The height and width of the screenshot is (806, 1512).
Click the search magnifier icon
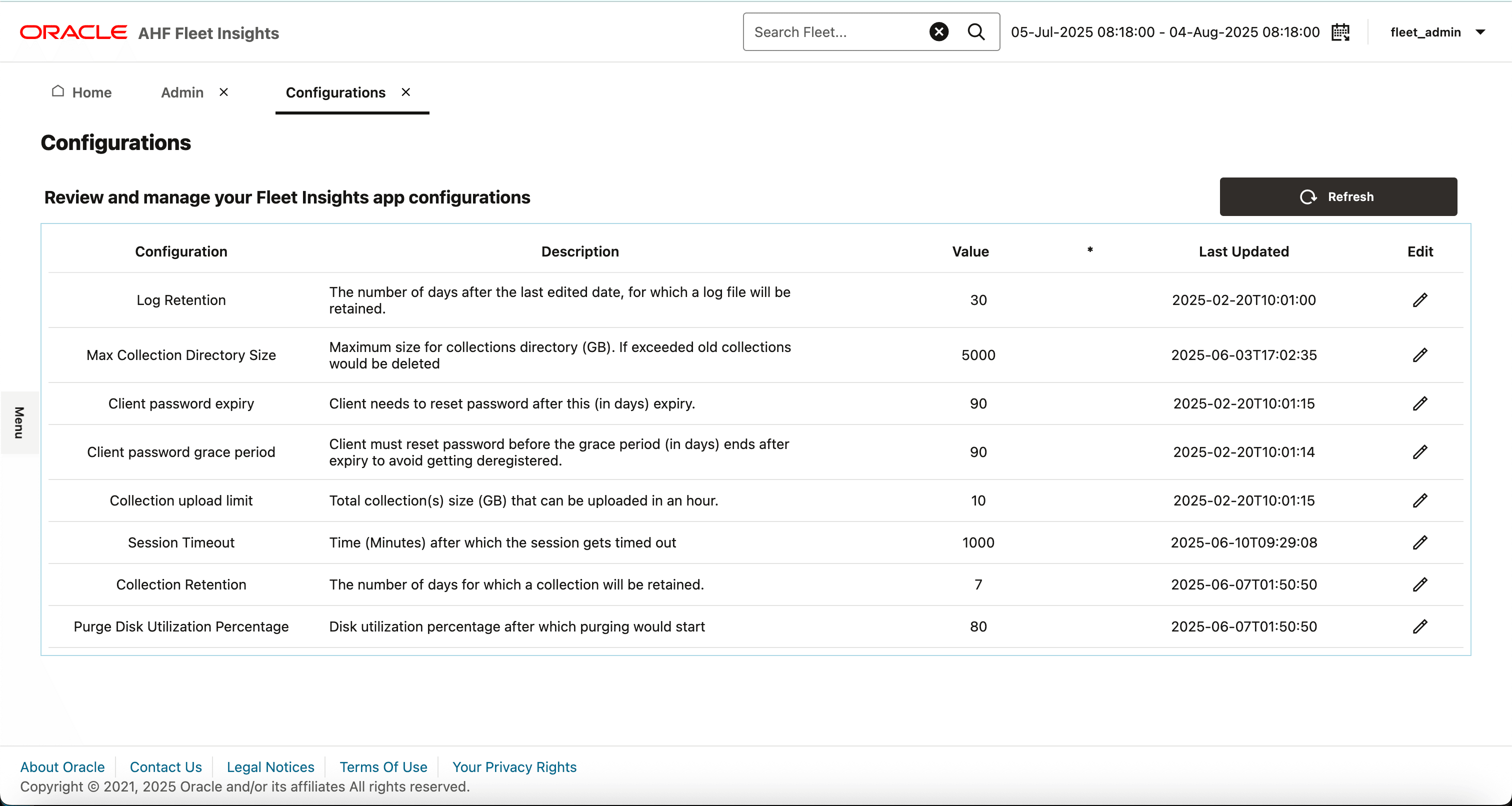[x=976, y=31]
